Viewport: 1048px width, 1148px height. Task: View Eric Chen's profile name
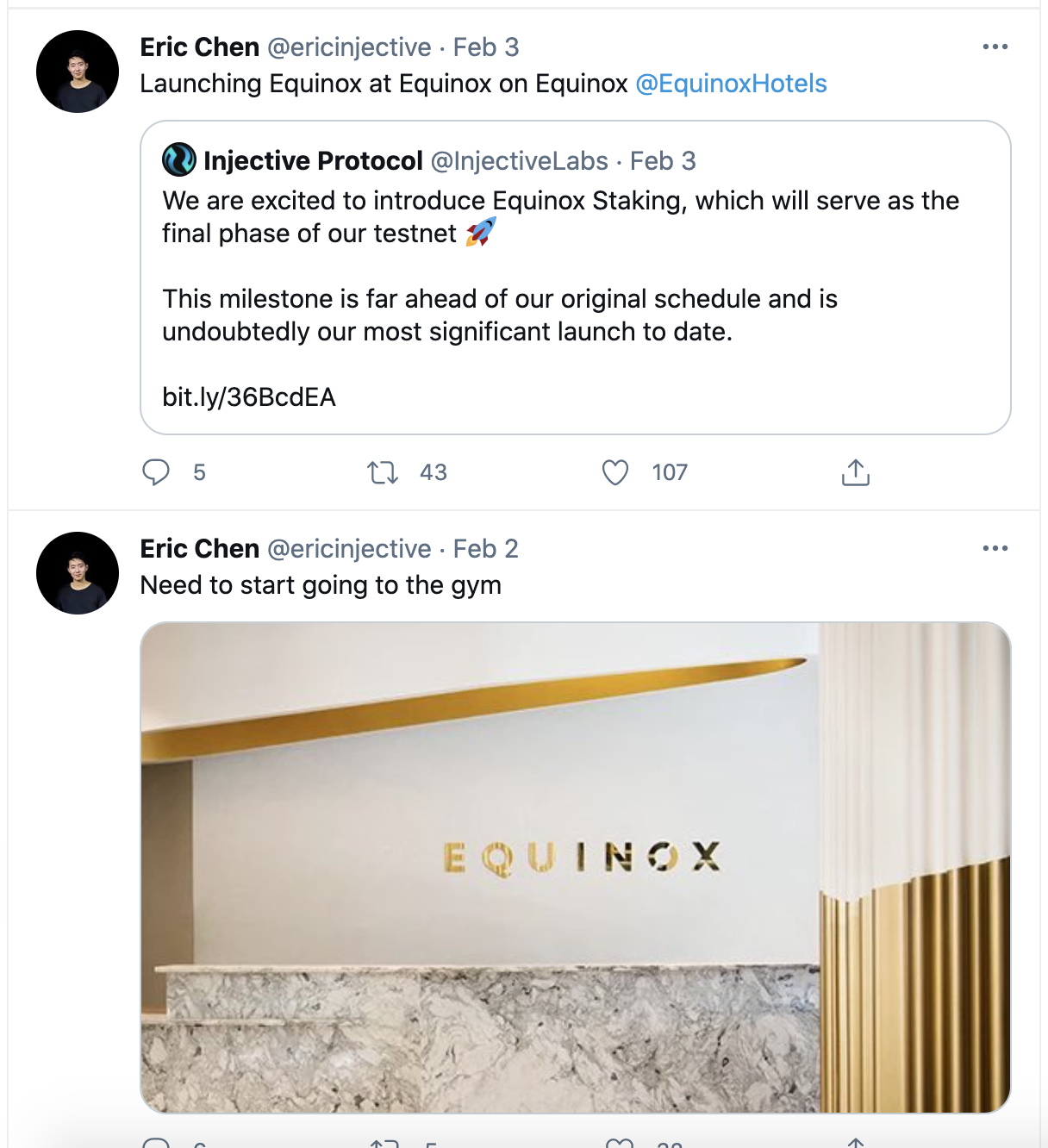point(199,47)
